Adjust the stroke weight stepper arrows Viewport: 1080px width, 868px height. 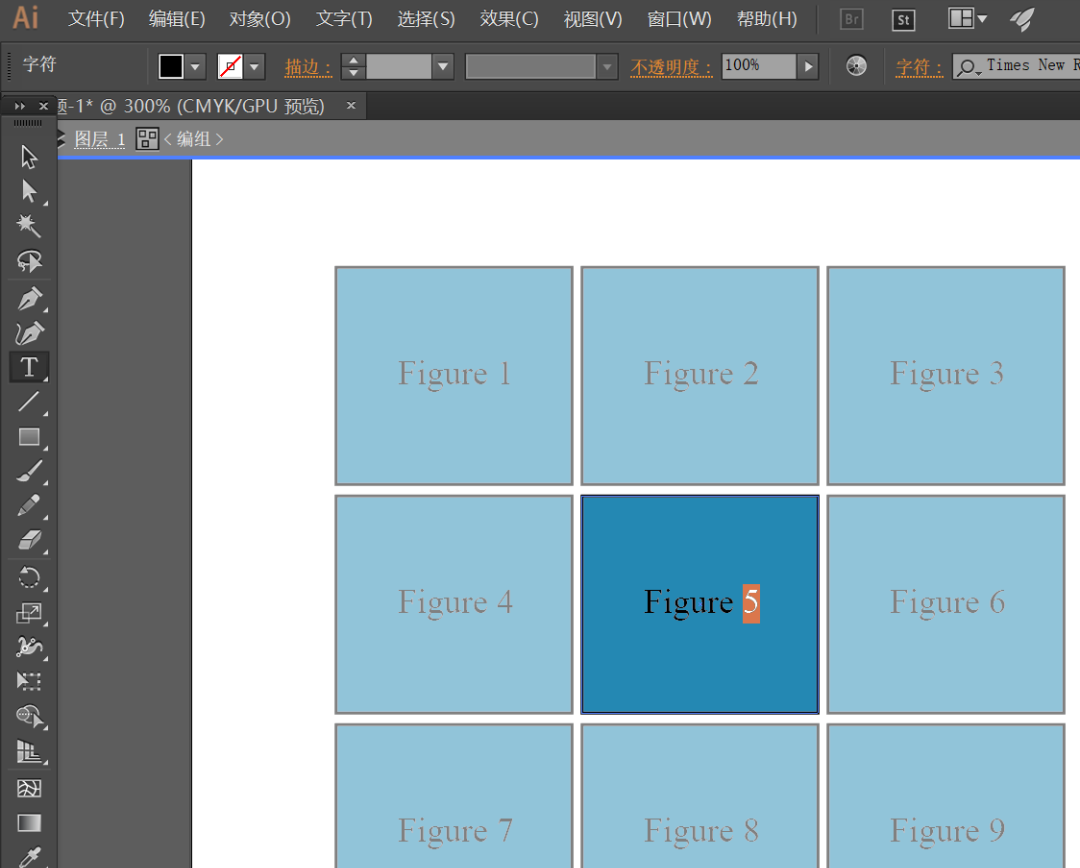[x=353, y=67]
